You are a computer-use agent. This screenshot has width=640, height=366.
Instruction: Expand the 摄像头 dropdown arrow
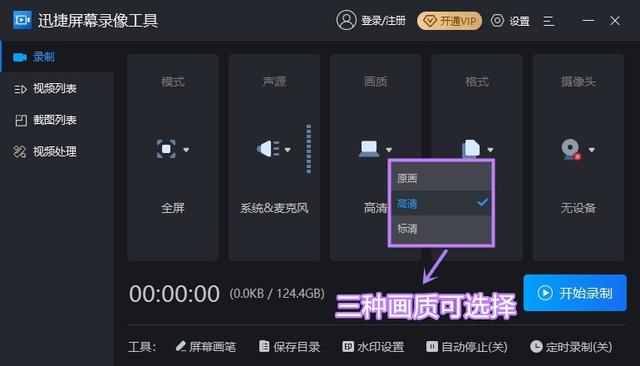(x=592, y=150)
